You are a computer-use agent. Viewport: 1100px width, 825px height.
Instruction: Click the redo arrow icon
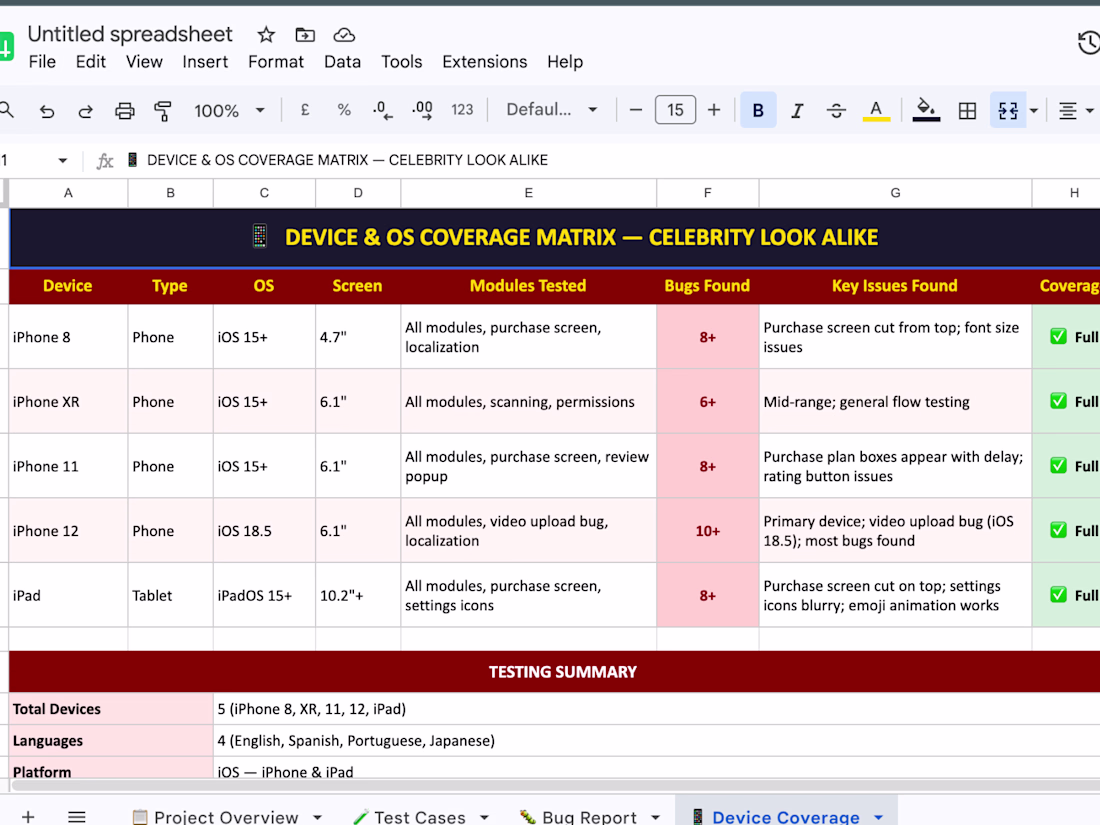coord(85,111)
